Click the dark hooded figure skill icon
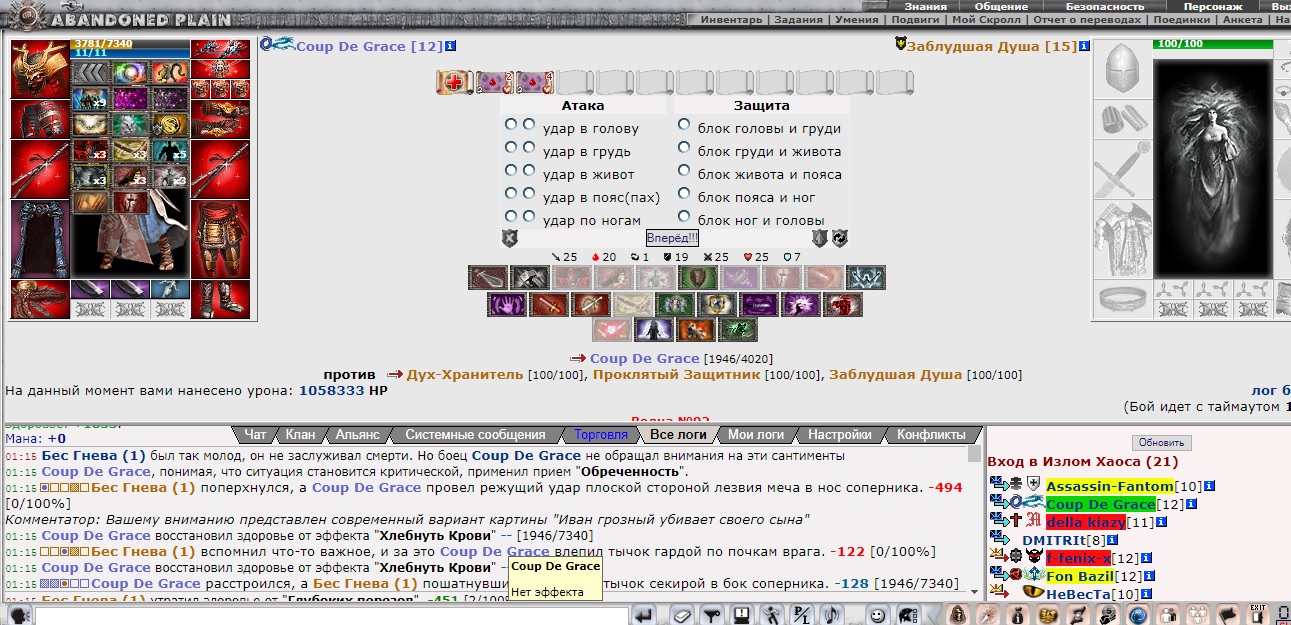 pos(655,330)
